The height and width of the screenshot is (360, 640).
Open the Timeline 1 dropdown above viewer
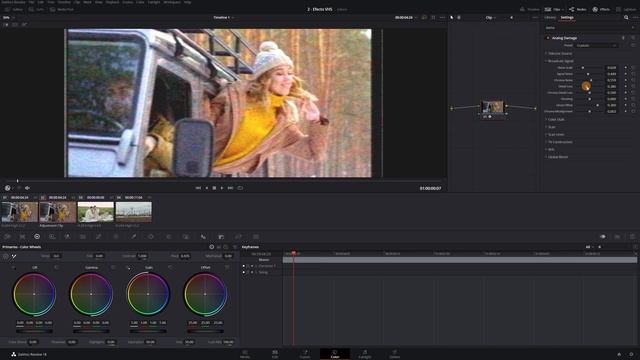224,18
